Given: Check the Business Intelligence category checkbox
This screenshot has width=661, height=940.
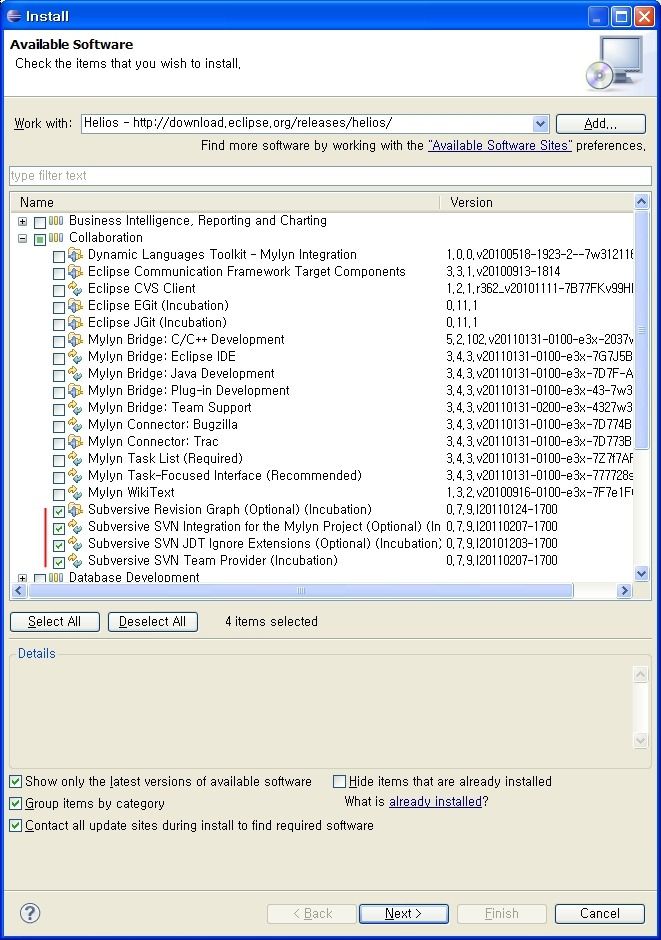Looking at the screenshot, I should [40, 222].
